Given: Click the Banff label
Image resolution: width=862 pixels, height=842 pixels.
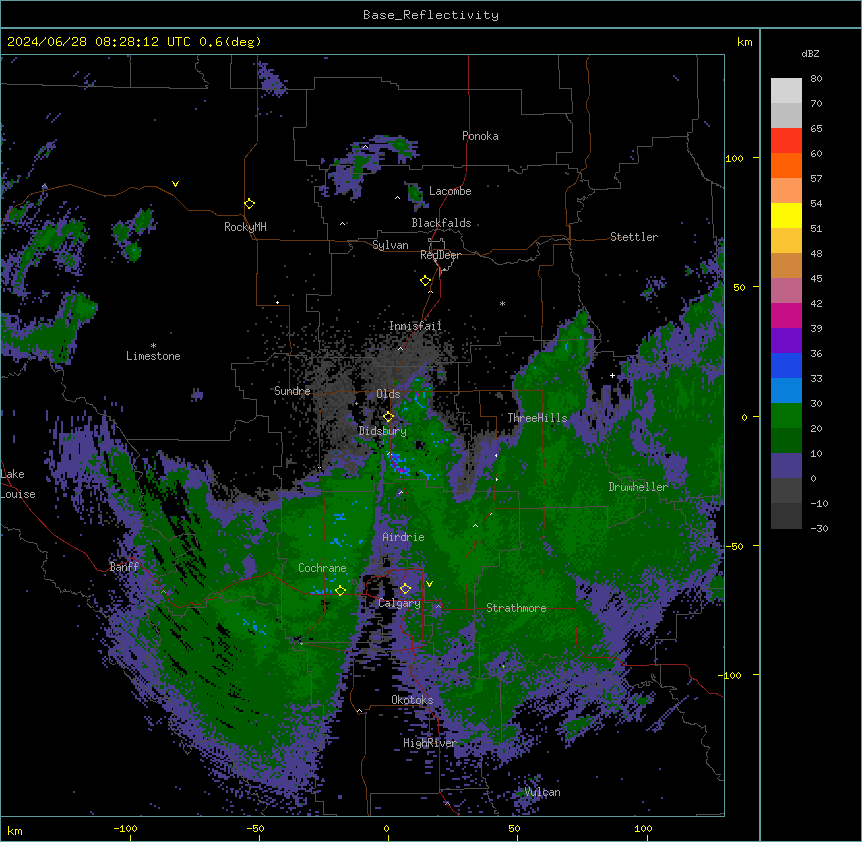Looking at the screenshot, I should 125,567.
